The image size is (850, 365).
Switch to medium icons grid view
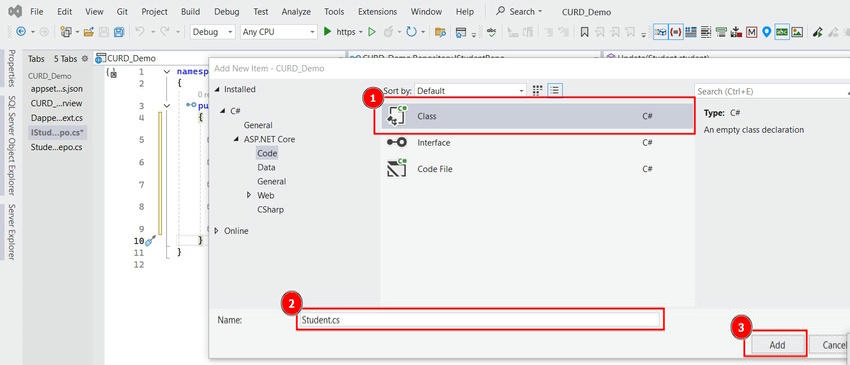click(538, 91)
